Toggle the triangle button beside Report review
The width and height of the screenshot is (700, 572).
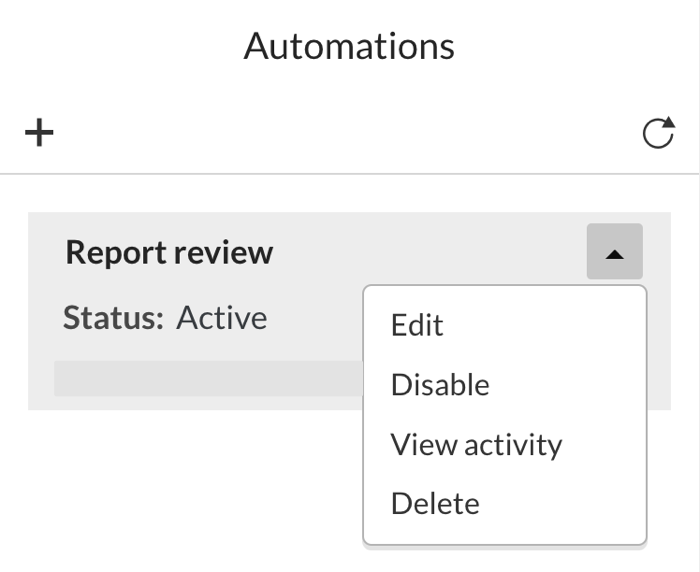[x=615, y=251]
